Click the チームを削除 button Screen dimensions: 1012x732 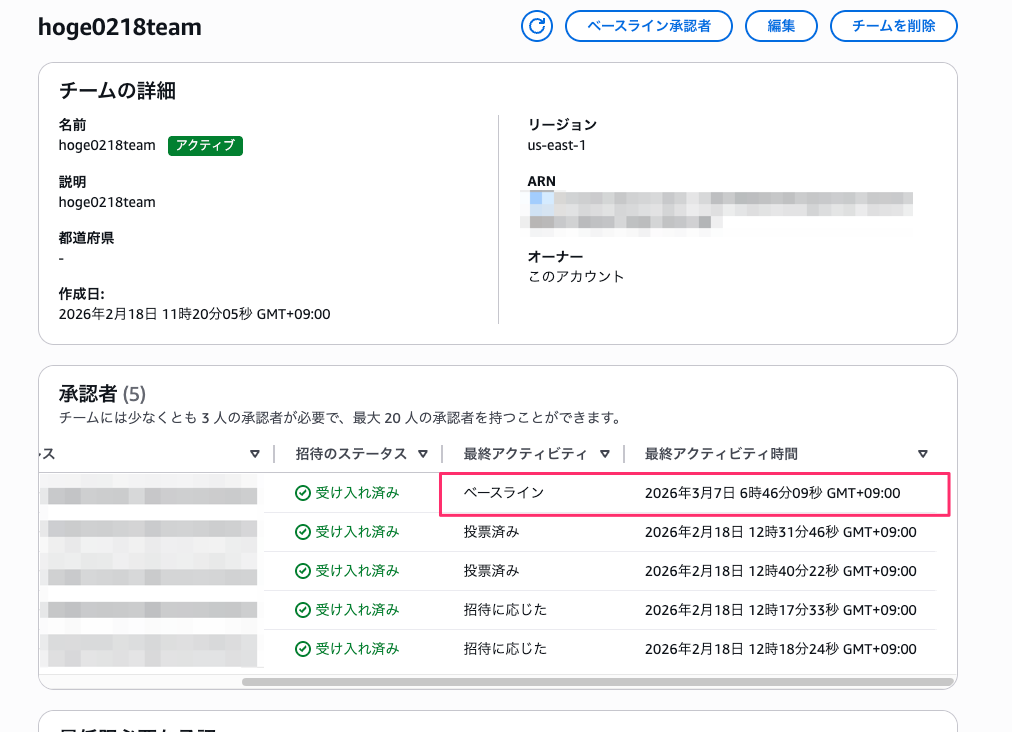893,26
